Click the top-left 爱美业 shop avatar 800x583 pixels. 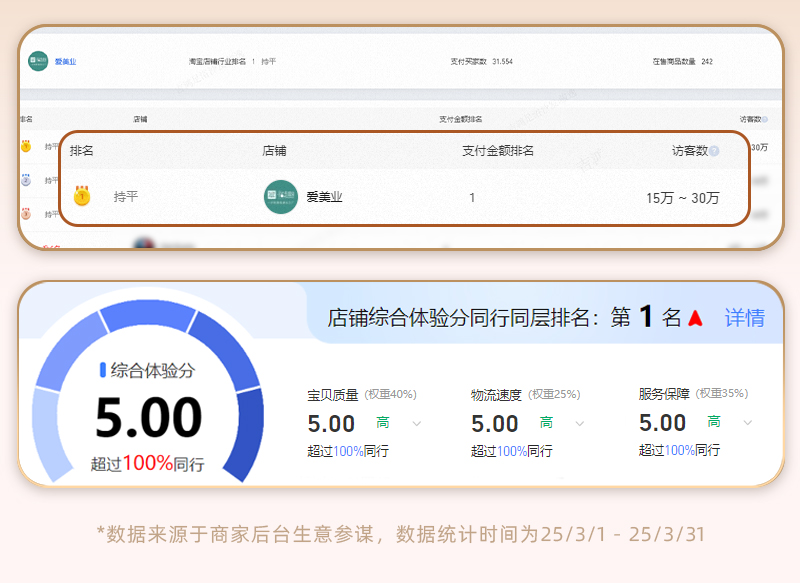point(38,61)
